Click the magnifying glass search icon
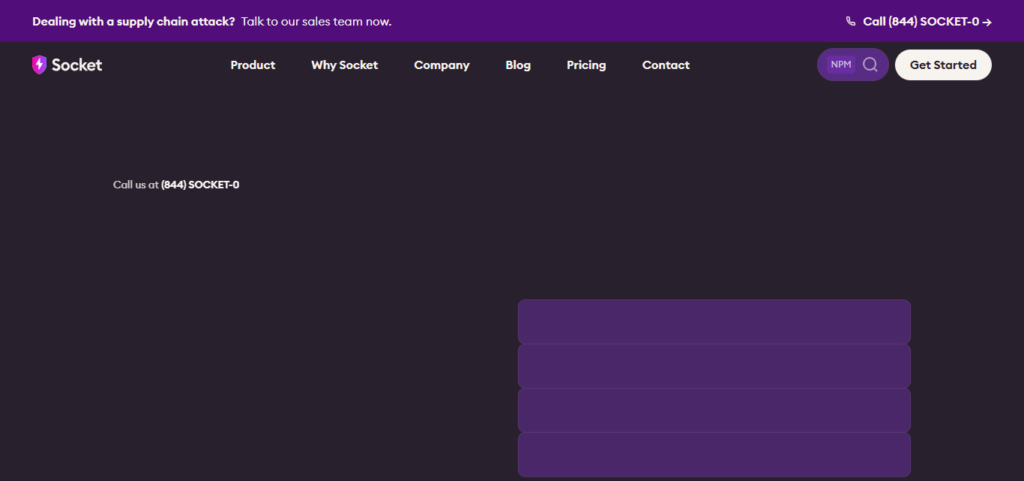 pyautogui.click(x=870, y=65)
